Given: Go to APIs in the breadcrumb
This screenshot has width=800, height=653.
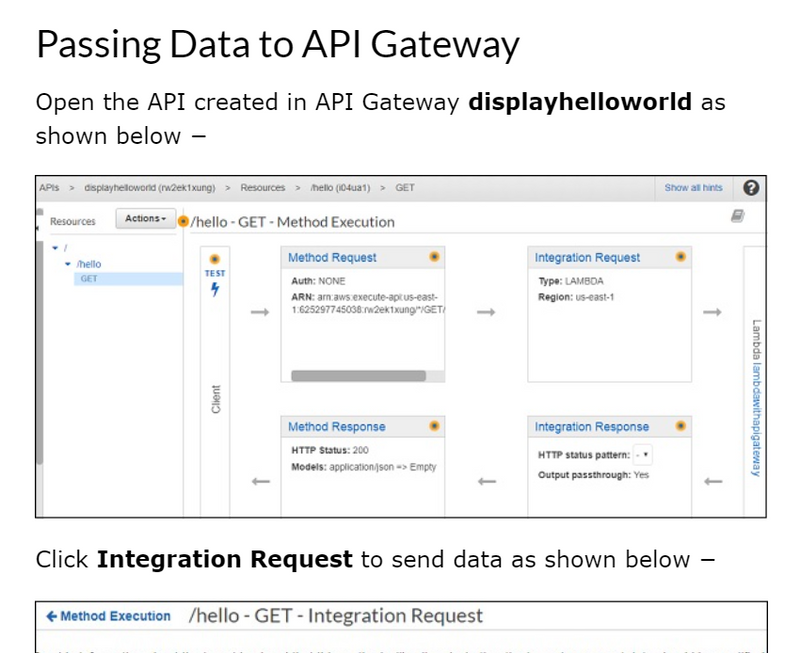Looking at the screenshot, I should click(x=49, y=188).
